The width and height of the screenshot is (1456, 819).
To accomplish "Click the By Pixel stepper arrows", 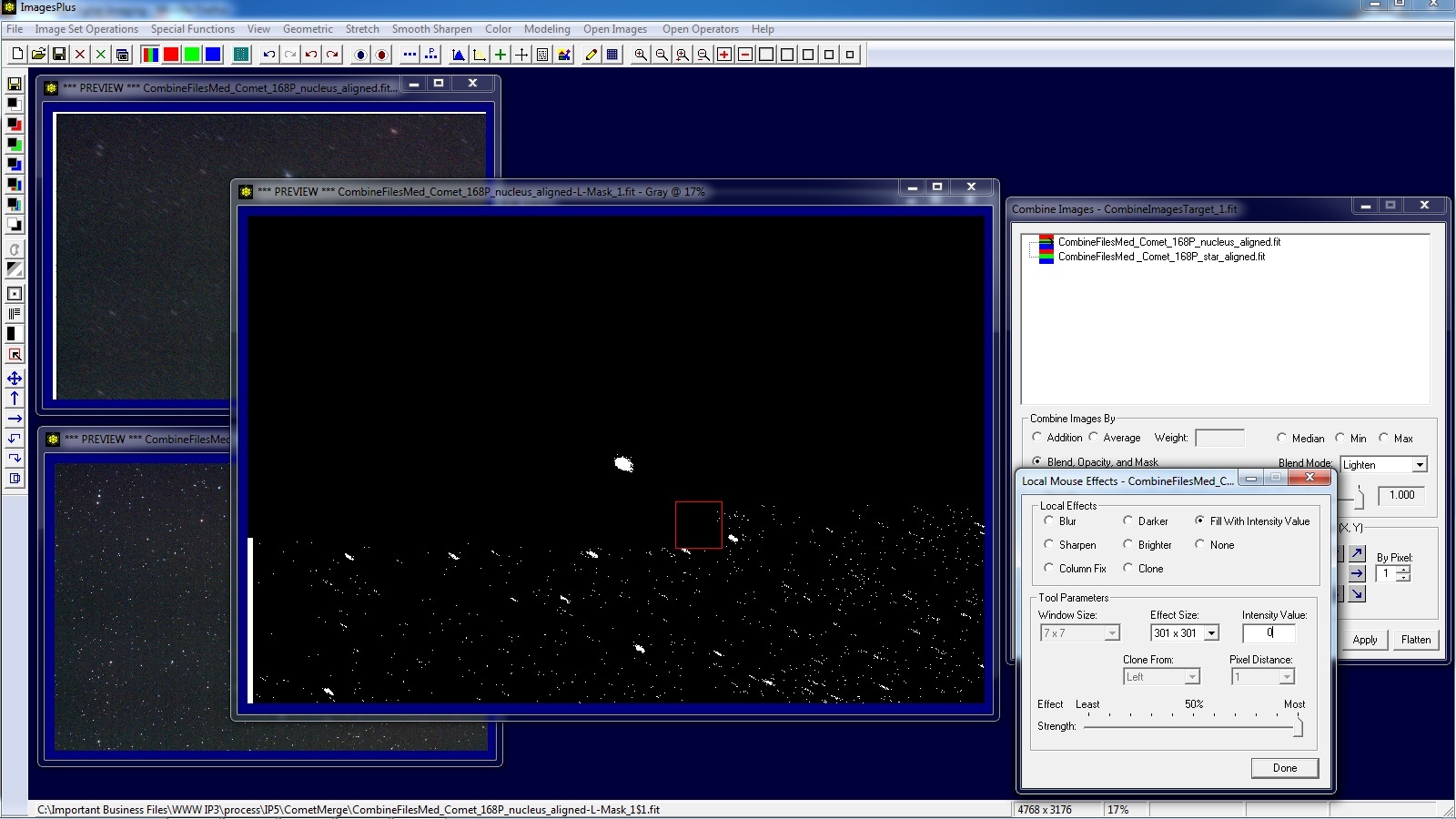I will coord(1403,574).
